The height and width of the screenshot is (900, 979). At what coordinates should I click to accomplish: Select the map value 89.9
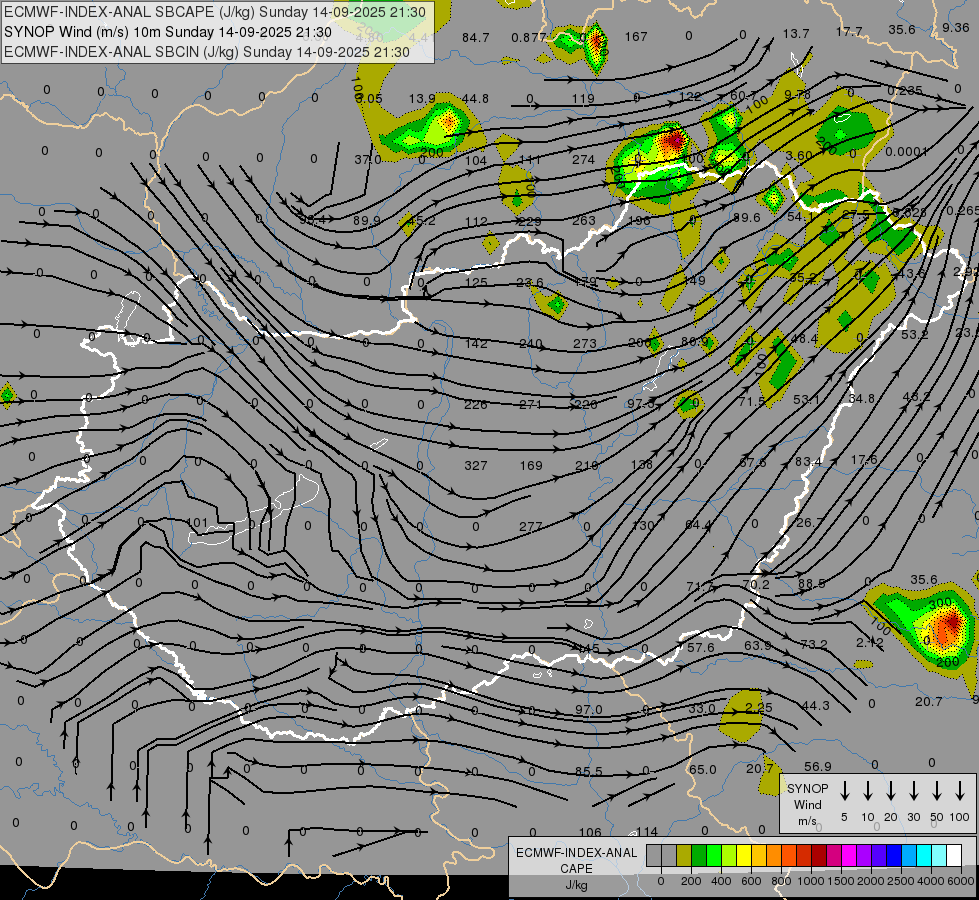coord(367,220)
